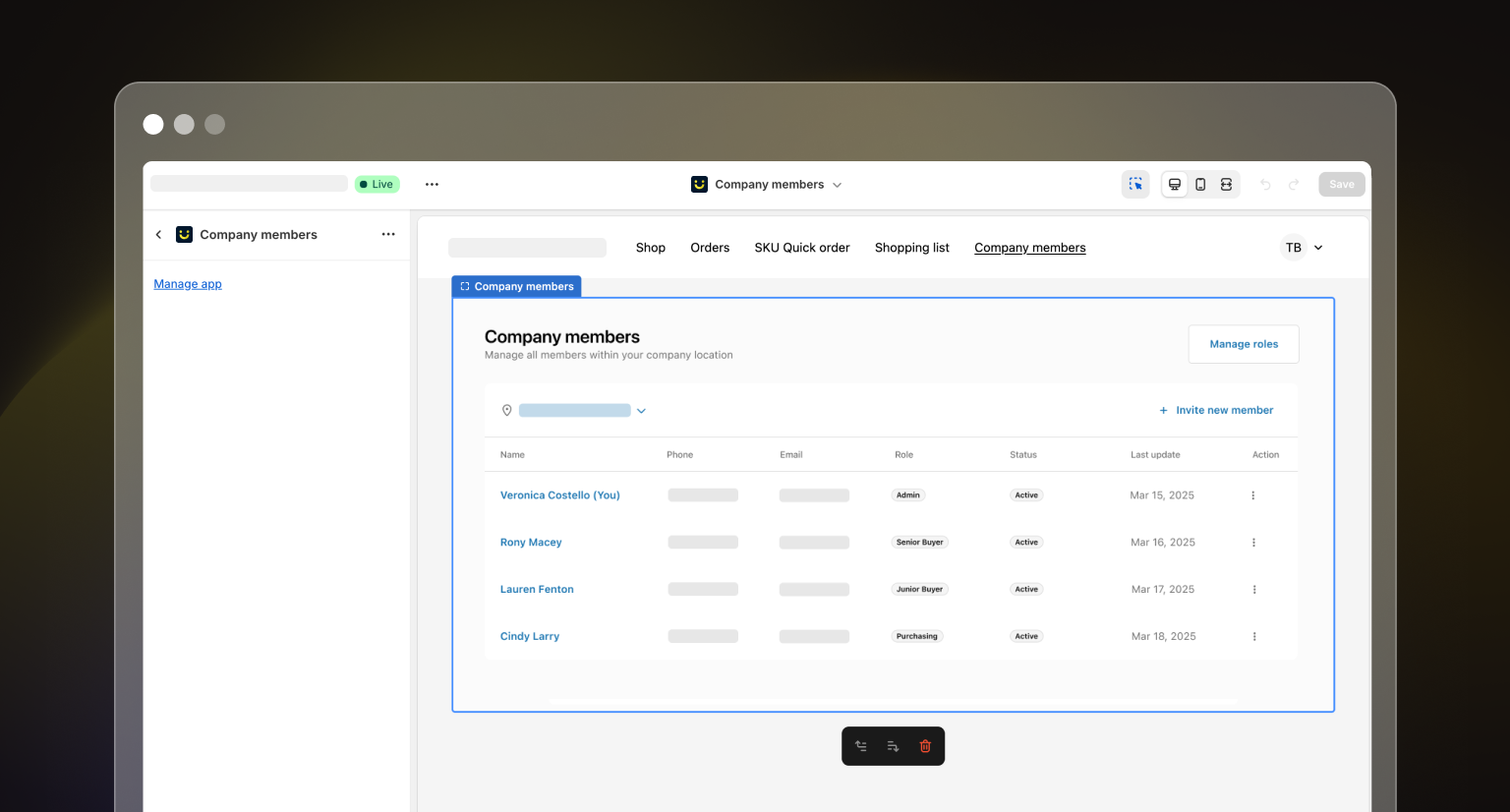
Task: Move the section up
Action: click(861, 746)
